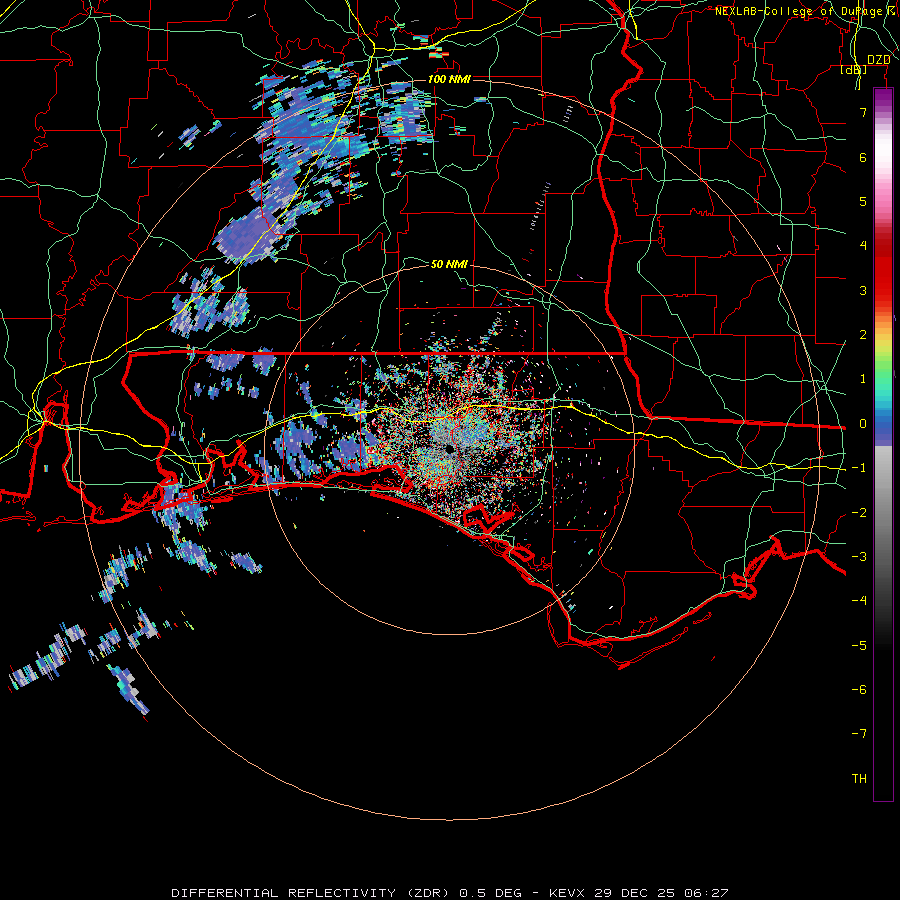This screenshot has height=900, width=900.
Task: Click the KEVX radar site center dot
Action: [x=449, y=448]
